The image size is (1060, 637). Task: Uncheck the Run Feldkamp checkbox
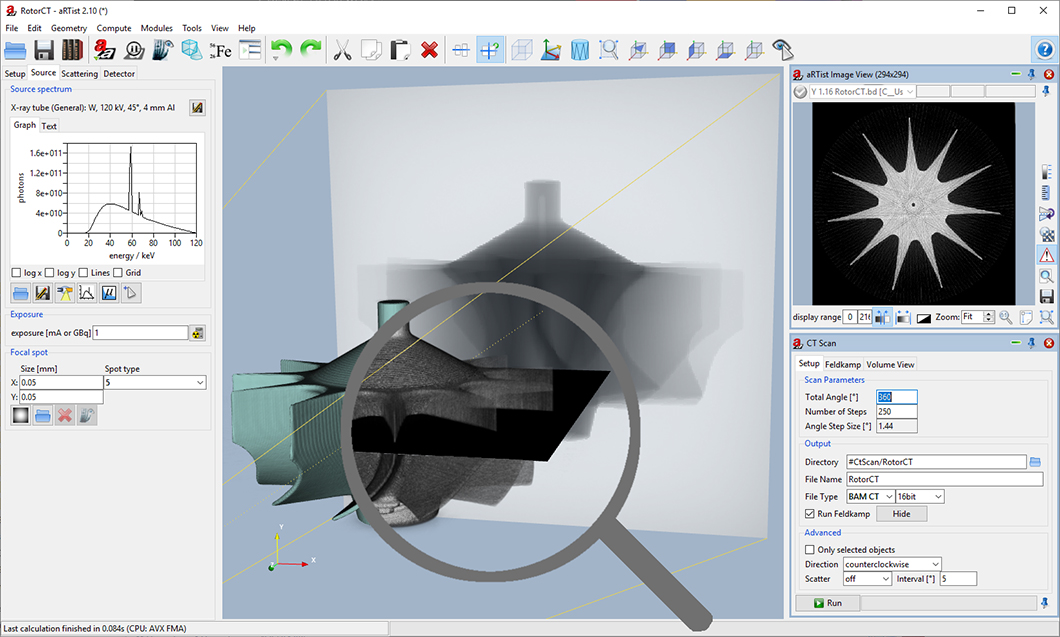coord(810,513)
